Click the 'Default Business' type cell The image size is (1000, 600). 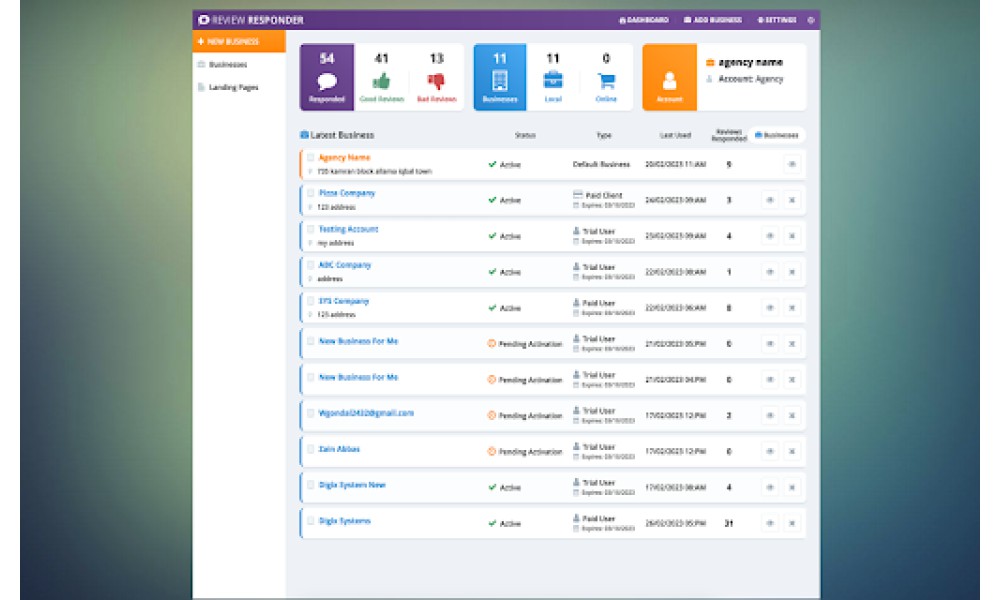[601, 165]
